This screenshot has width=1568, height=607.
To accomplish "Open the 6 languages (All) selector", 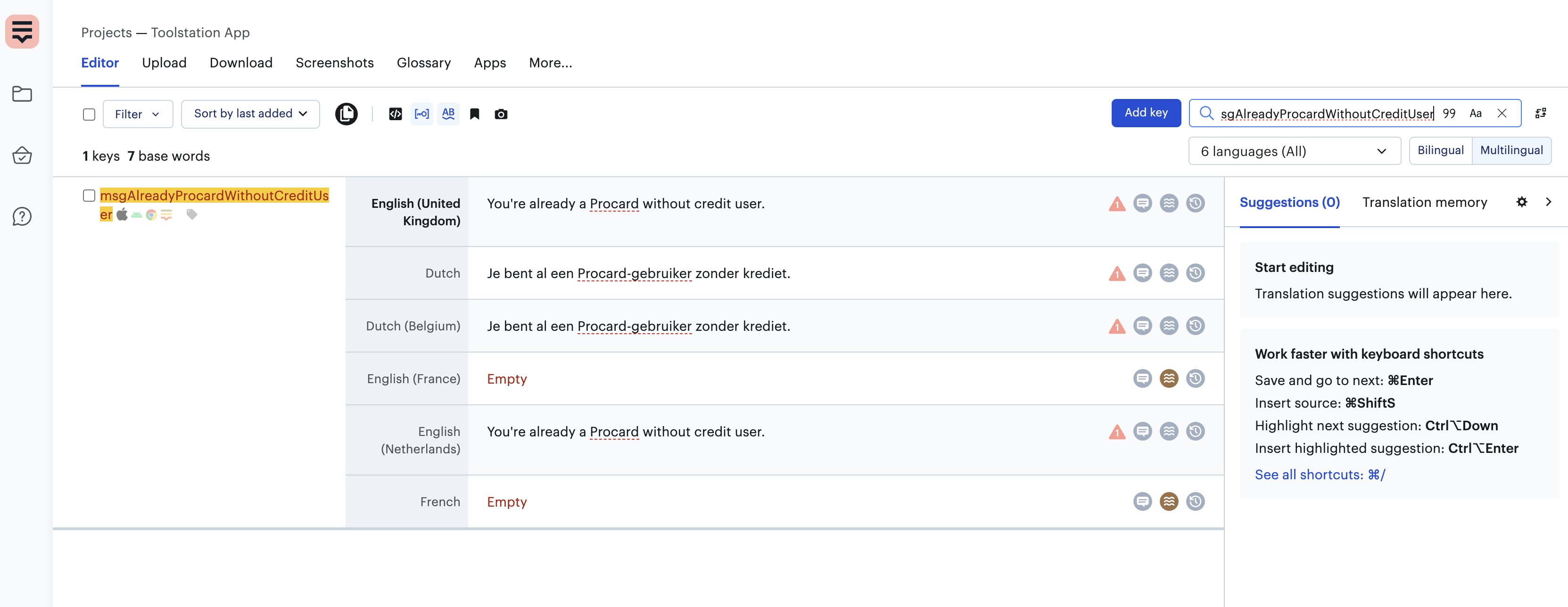I will (1294, 151).
